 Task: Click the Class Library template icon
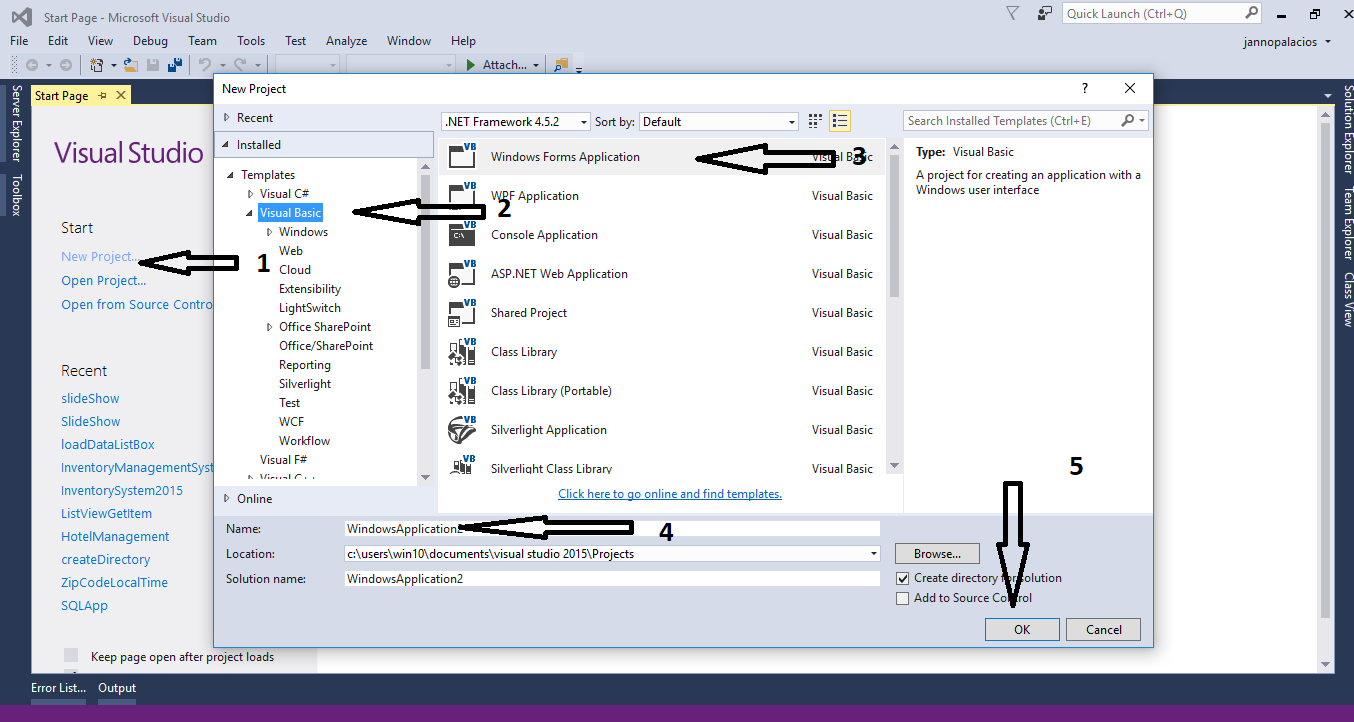pyautogui.click(x=461, y=351)
